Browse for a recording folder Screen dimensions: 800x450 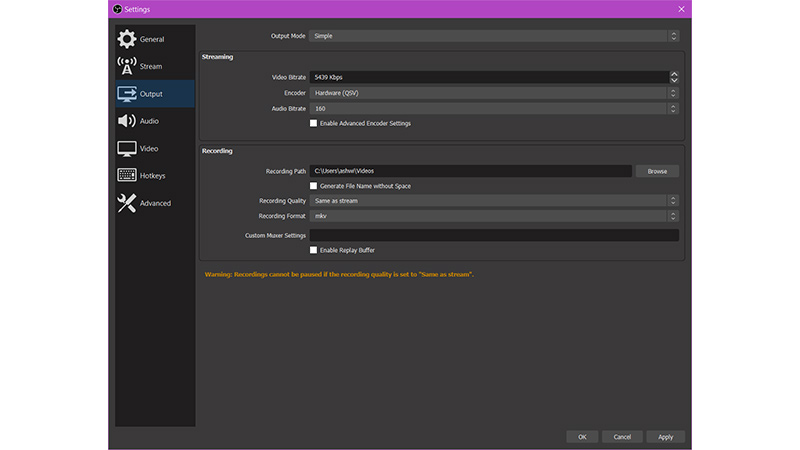point(657,171)
